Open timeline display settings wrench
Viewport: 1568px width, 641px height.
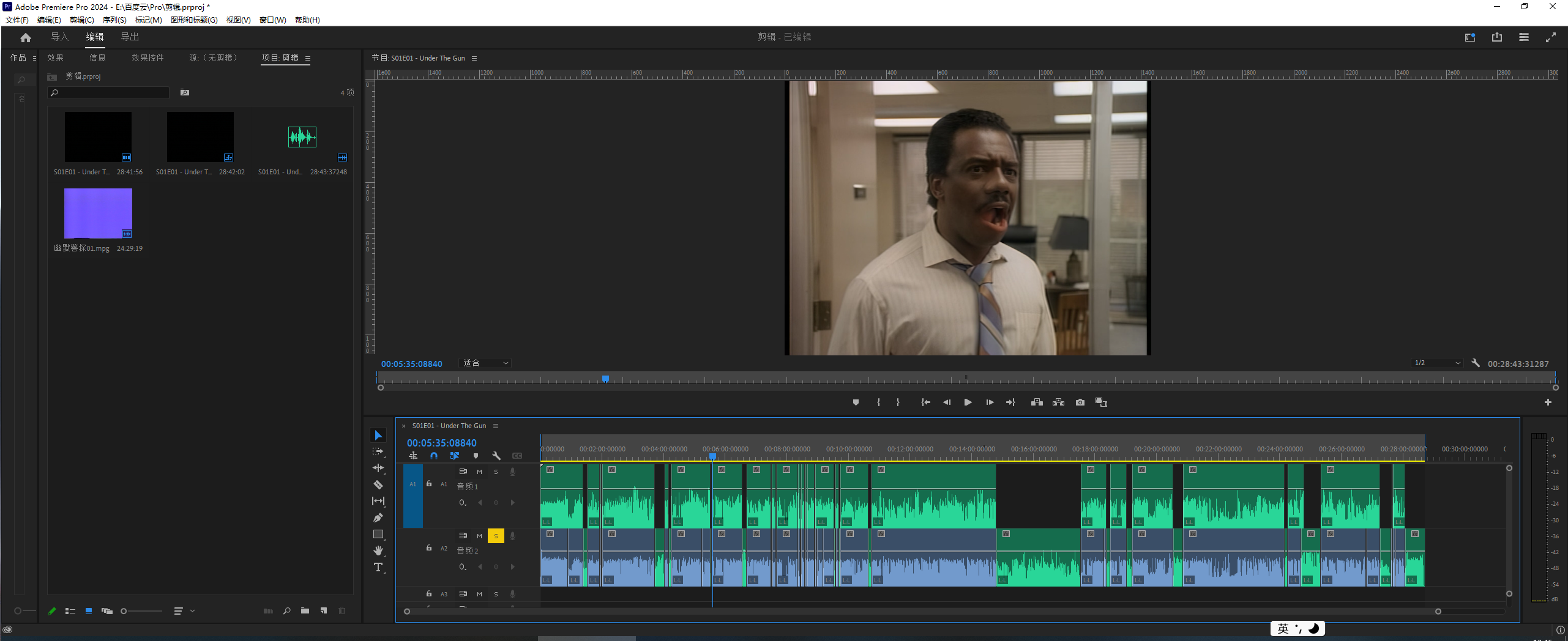pyautogui.click(x=496, y=456)
